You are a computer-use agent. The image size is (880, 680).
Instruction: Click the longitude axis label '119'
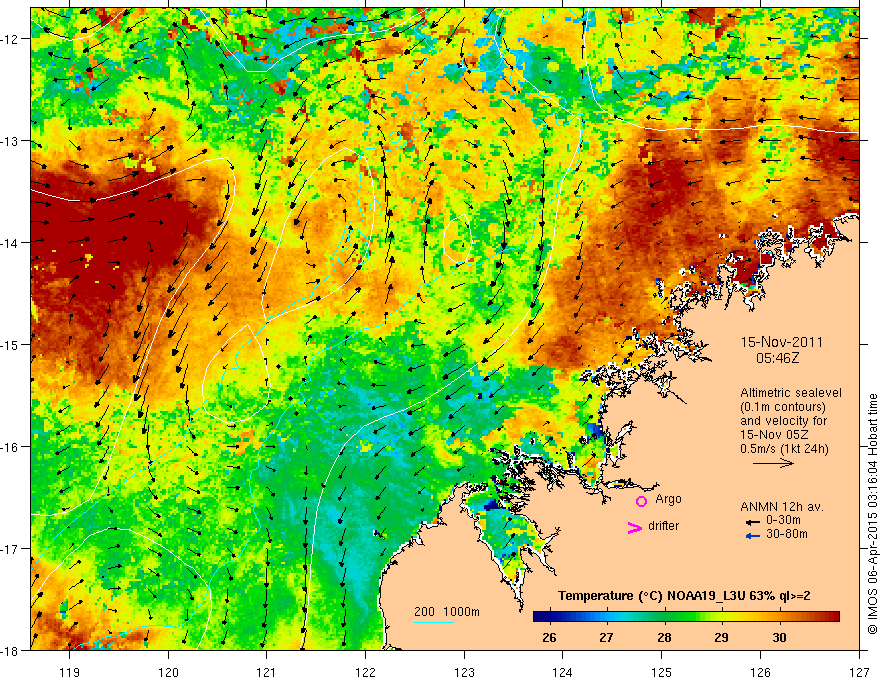70,672
